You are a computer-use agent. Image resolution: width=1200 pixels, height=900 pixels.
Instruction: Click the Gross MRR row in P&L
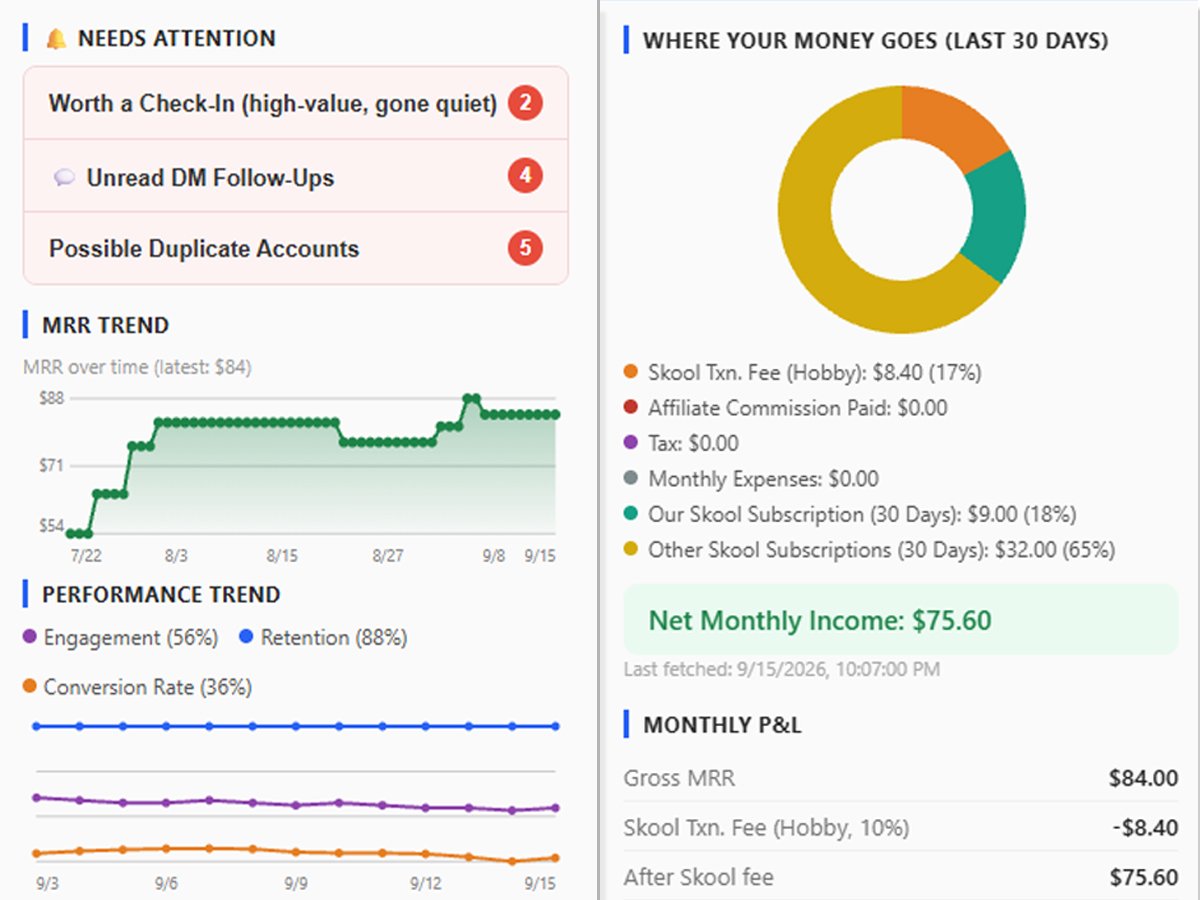[900, 778]
